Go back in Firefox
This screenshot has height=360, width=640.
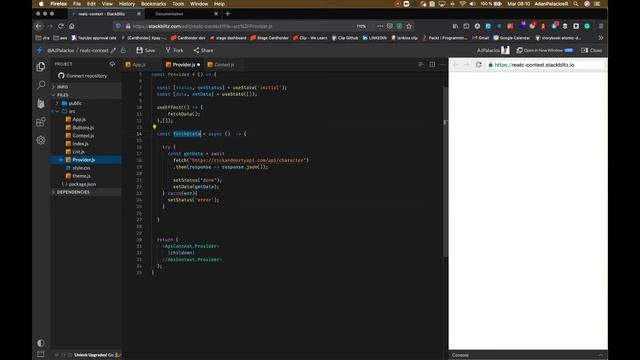pyautogui.click(x=39, y=26)
